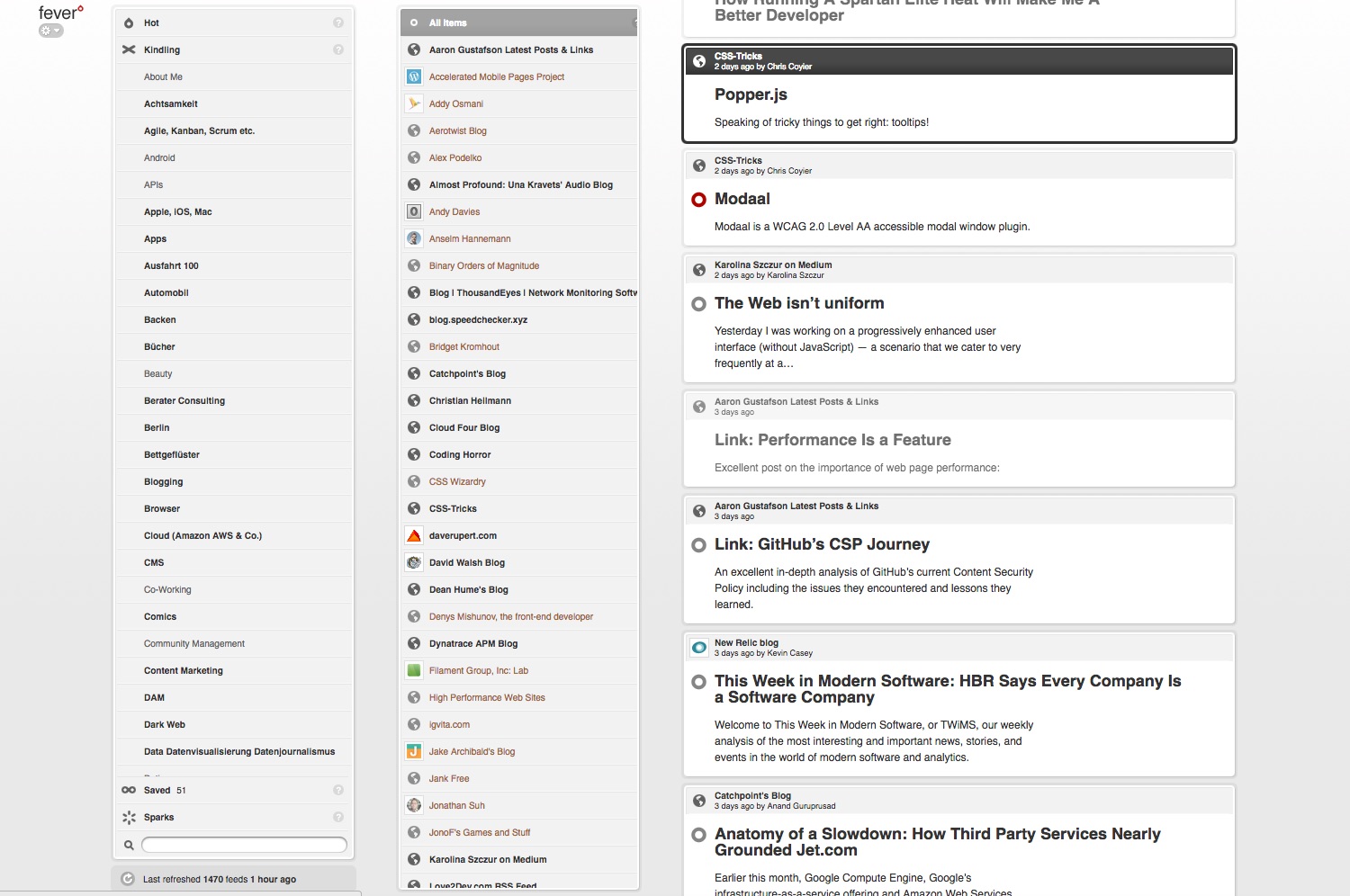Select the Browser group
Screen dimensions: 1350x896
(x=234, y=508)
